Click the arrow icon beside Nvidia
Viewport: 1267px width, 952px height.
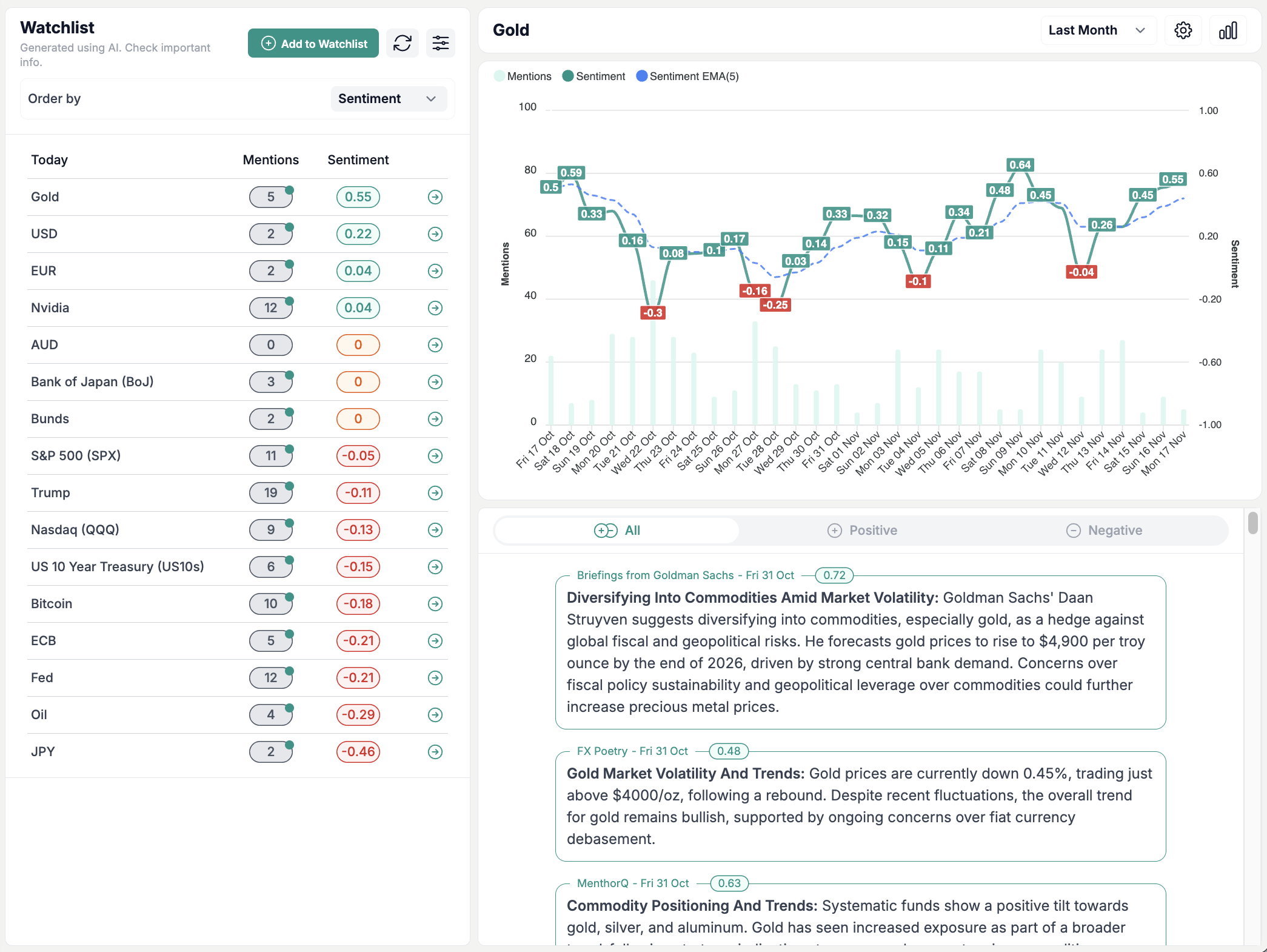click(x=435, y=307)
